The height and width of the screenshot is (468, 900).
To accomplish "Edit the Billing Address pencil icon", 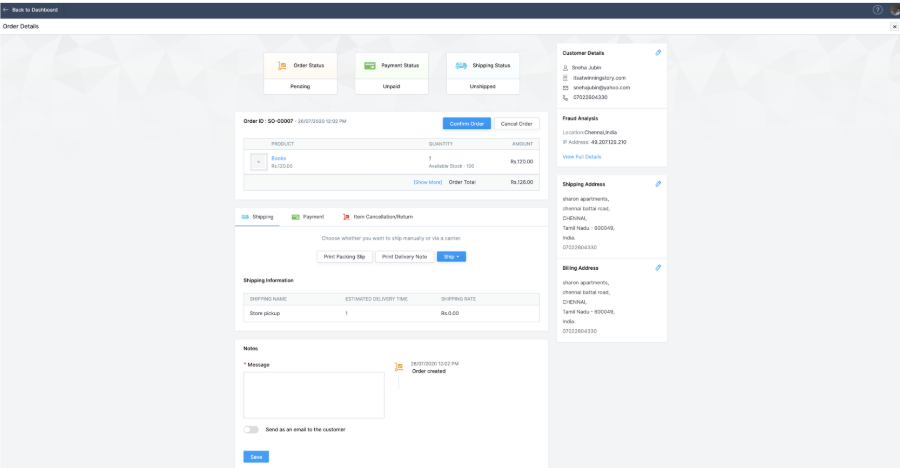I will click(x=657, y=268).
